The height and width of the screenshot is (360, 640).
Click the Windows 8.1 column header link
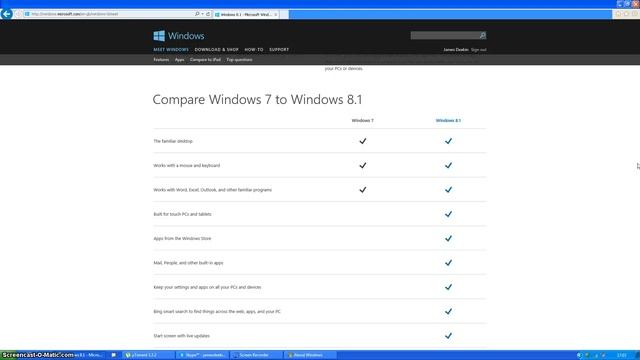(448, 120)
